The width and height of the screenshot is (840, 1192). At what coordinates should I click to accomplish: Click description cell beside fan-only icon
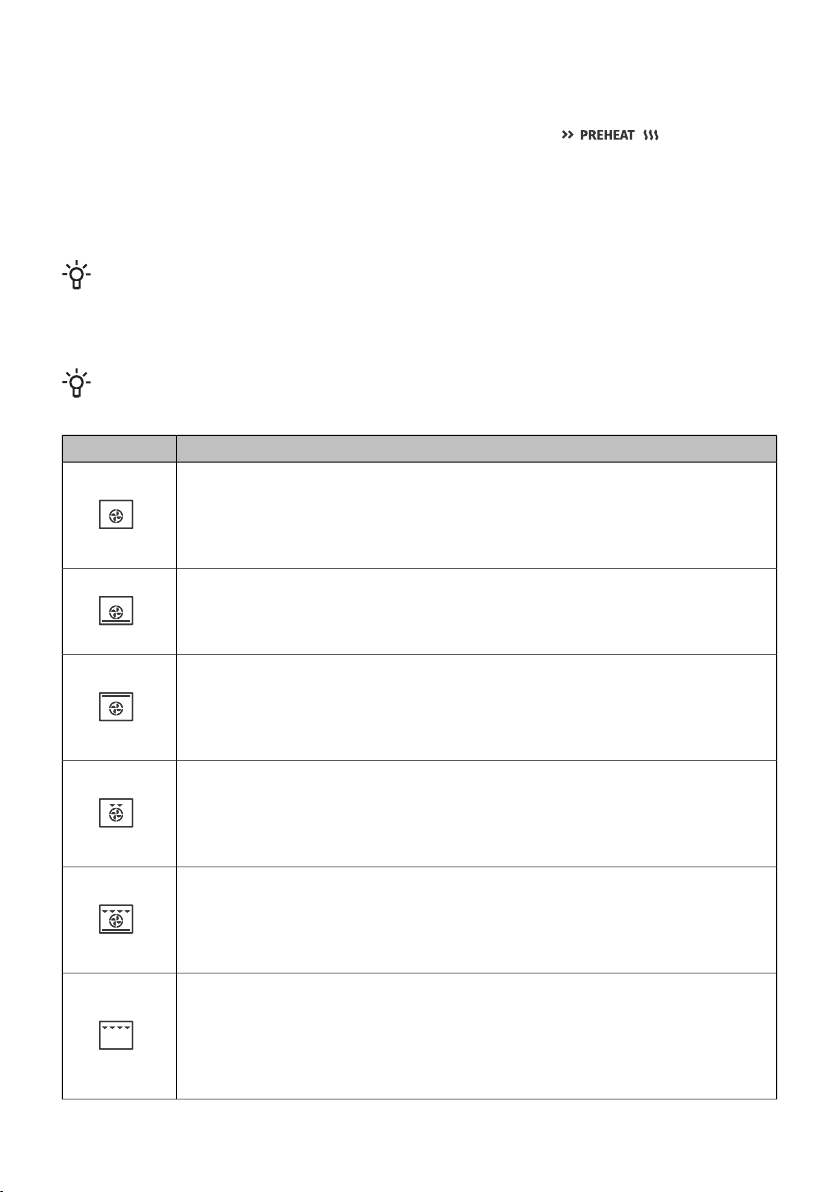point(477,515)
